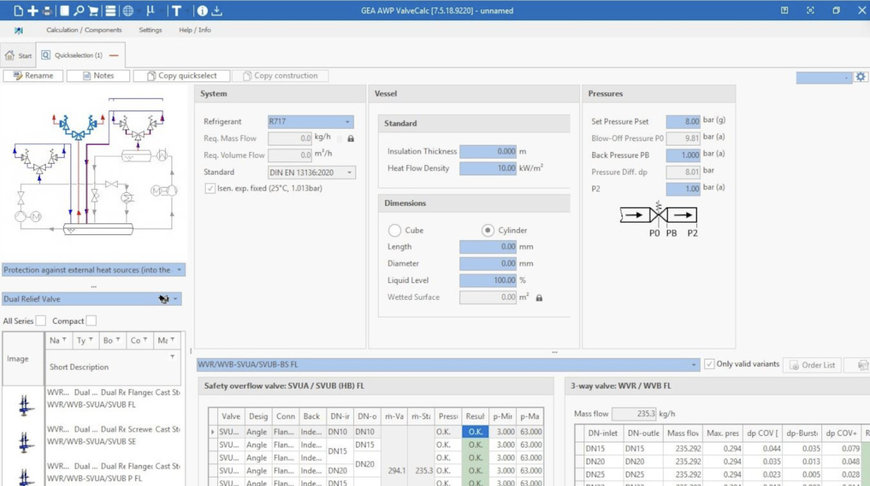Viewport: 870px width, 486px height.
Task: Click the lock icon next to Wetted Surface
Action: [x=539, y=298]
